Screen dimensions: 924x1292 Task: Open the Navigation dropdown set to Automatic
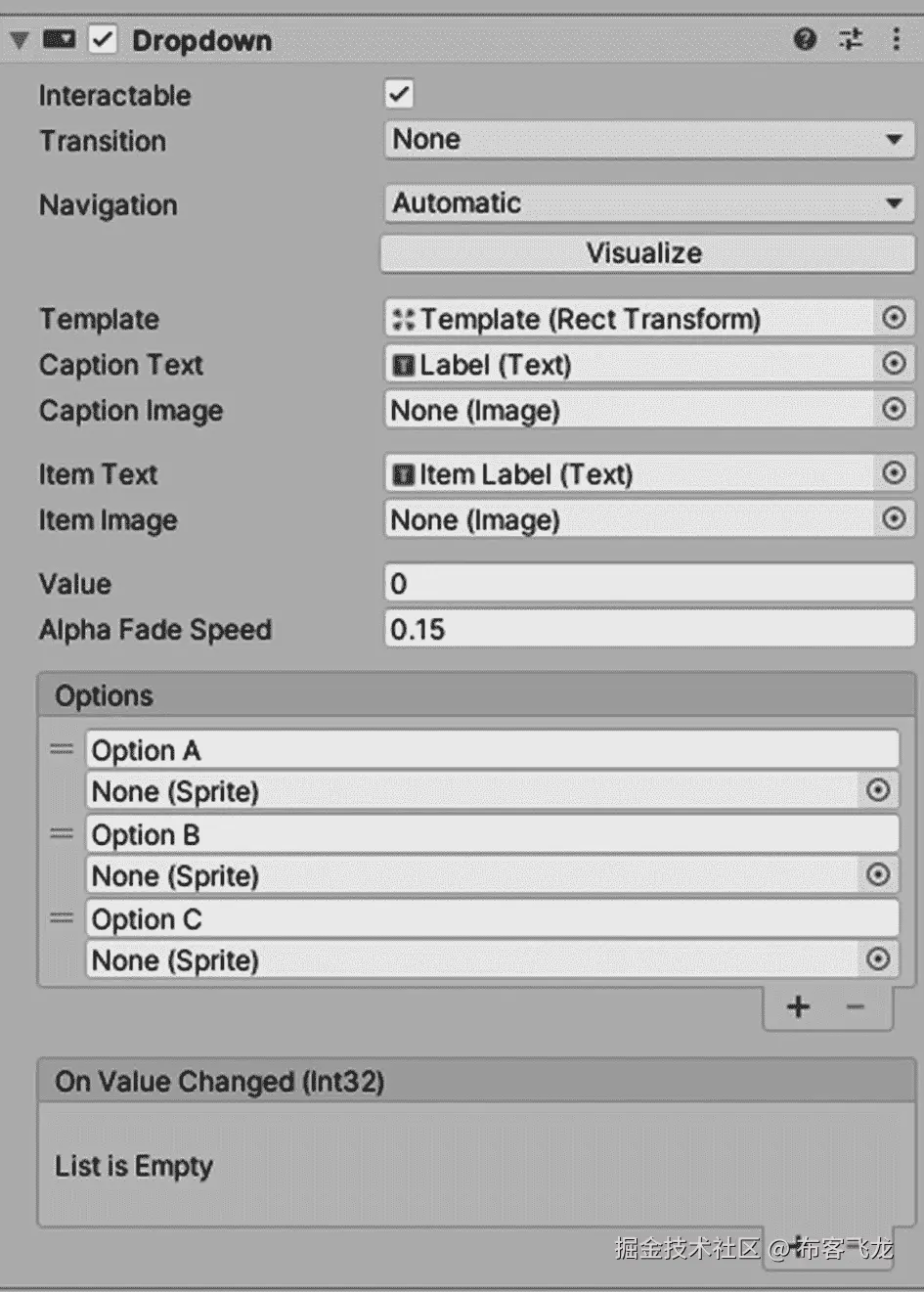[649, 203]
